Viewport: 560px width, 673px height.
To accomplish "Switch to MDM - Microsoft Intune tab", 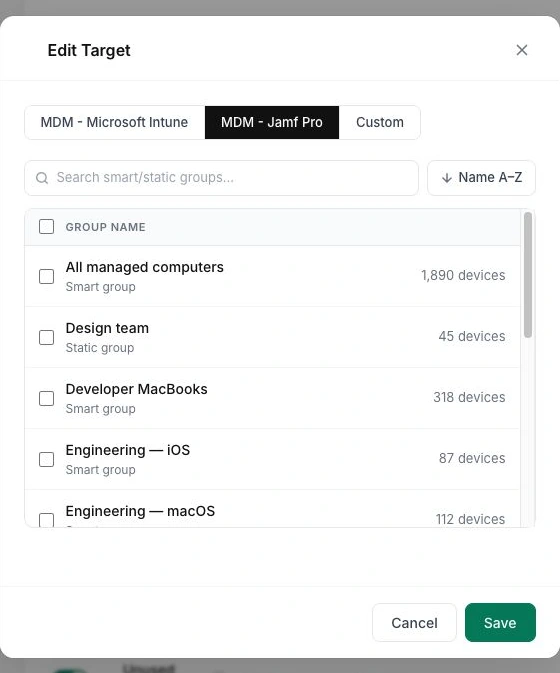I will pos(114,122).
